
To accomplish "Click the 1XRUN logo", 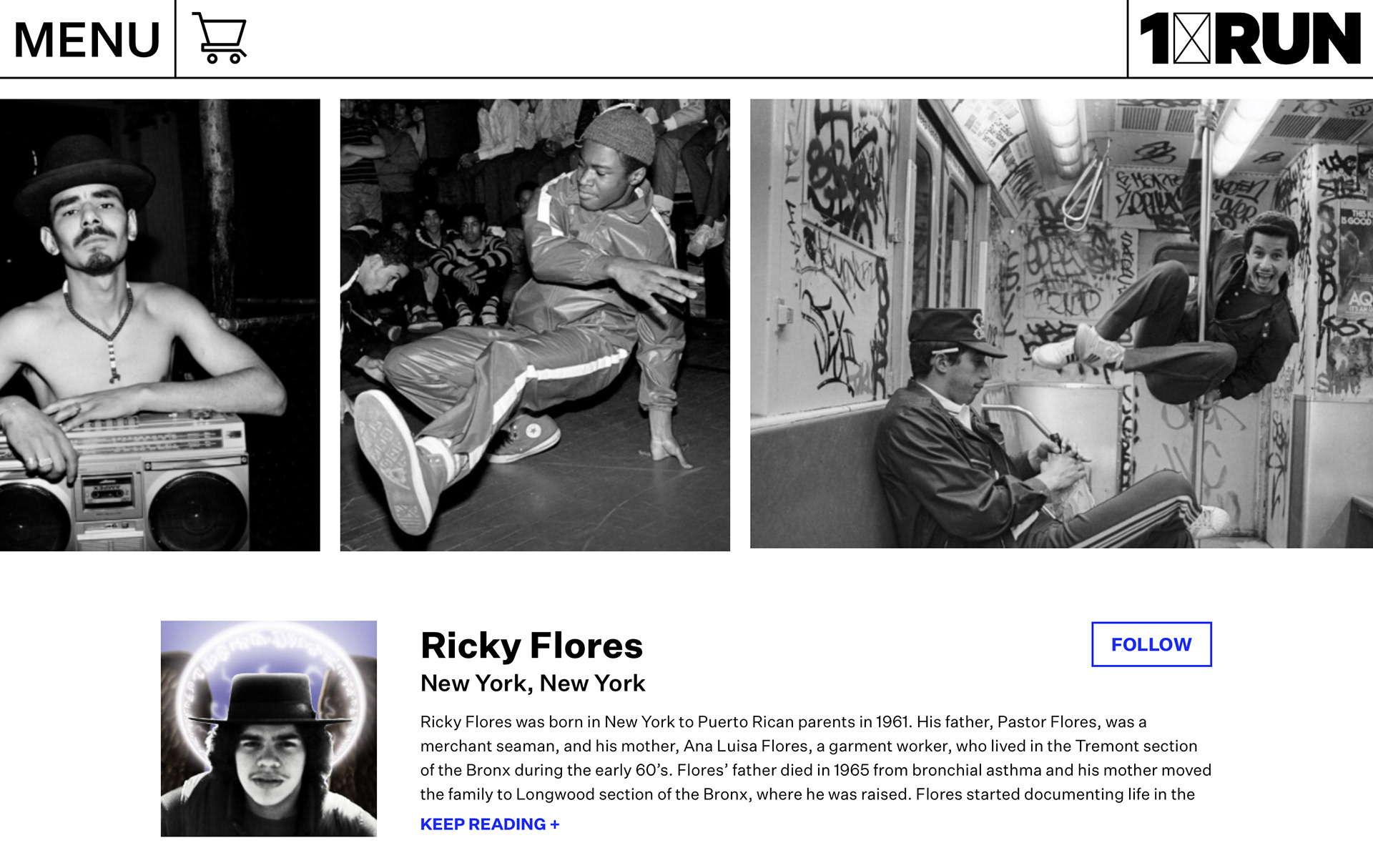I will pos(1249,39).
